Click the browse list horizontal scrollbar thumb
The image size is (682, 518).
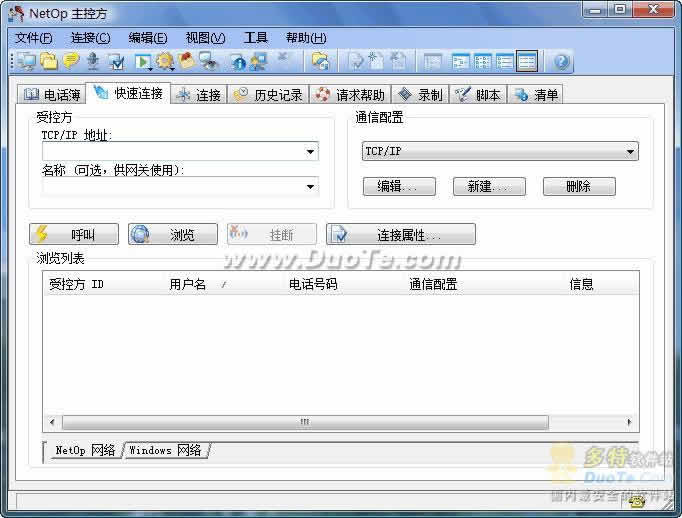tap(305, 422)
